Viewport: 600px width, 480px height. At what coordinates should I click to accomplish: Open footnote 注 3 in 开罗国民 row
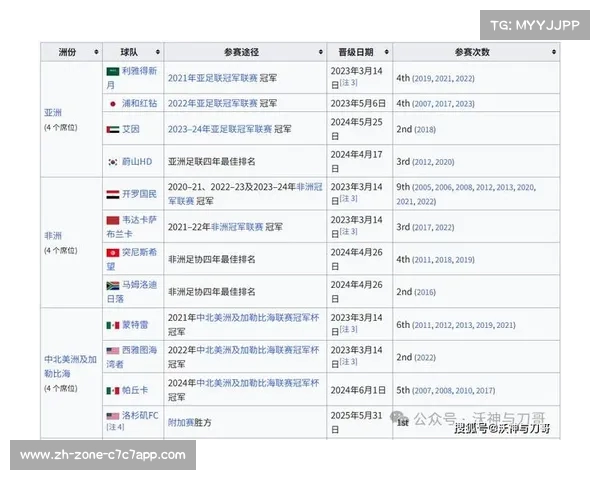click(x=349, y=199)
